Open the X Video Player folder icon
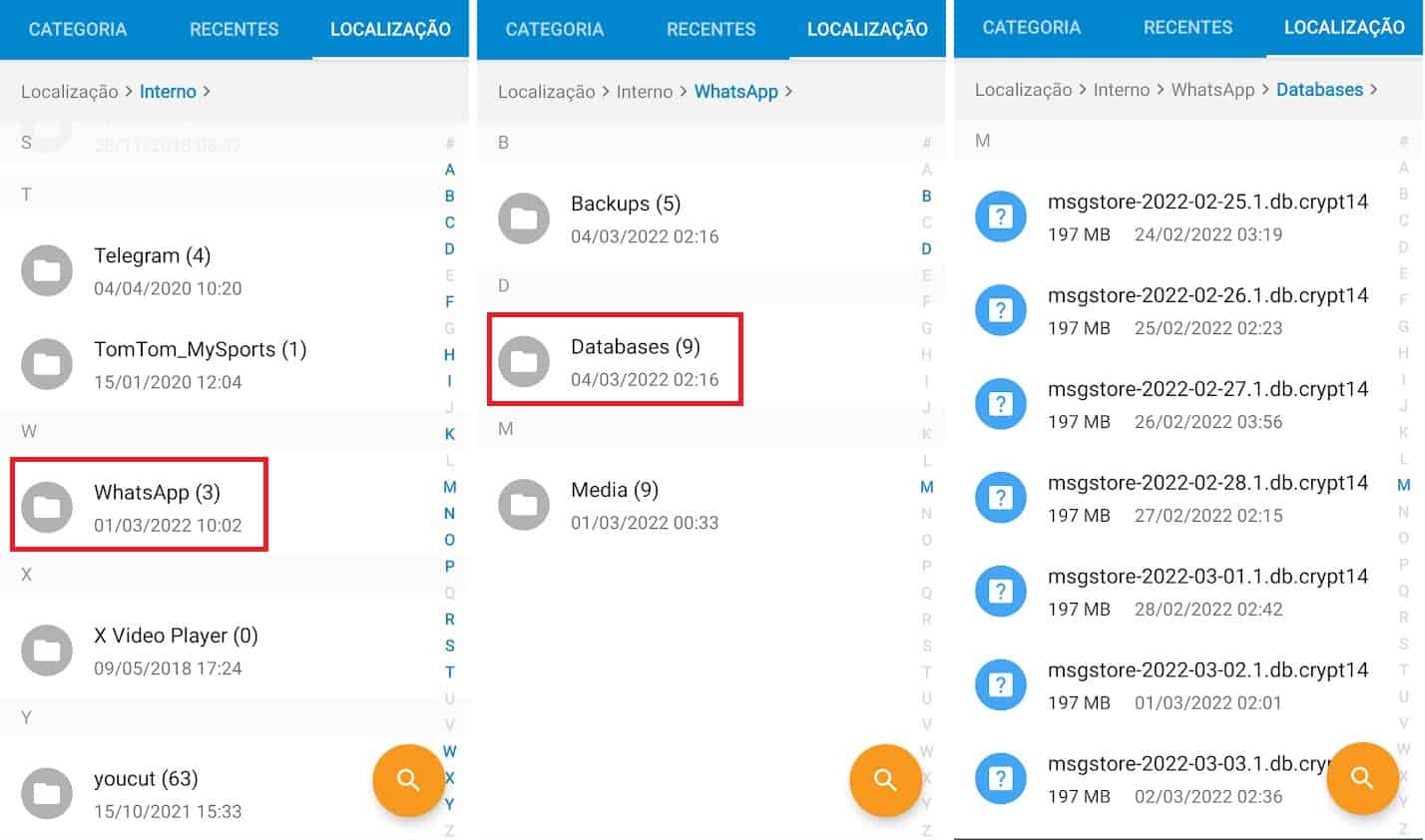This screenshot has width=1425, height=840. pyautogui.click(x=47, y=650)
